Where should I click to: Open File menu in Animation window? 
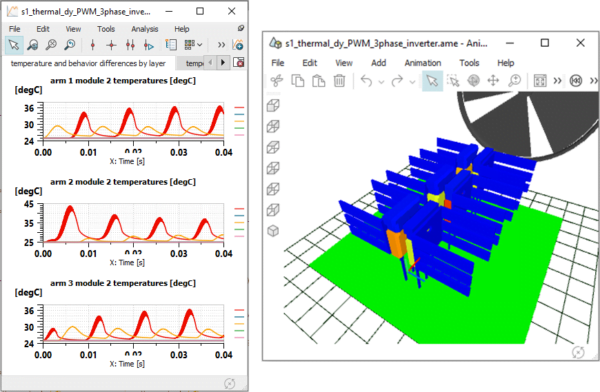[x=278, y=63]
